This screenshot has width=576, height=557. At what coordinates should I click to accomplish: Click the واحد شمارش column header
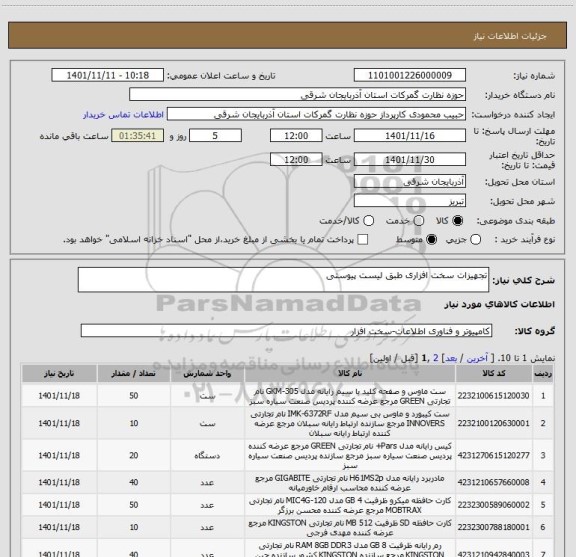[x=207, y=373]
